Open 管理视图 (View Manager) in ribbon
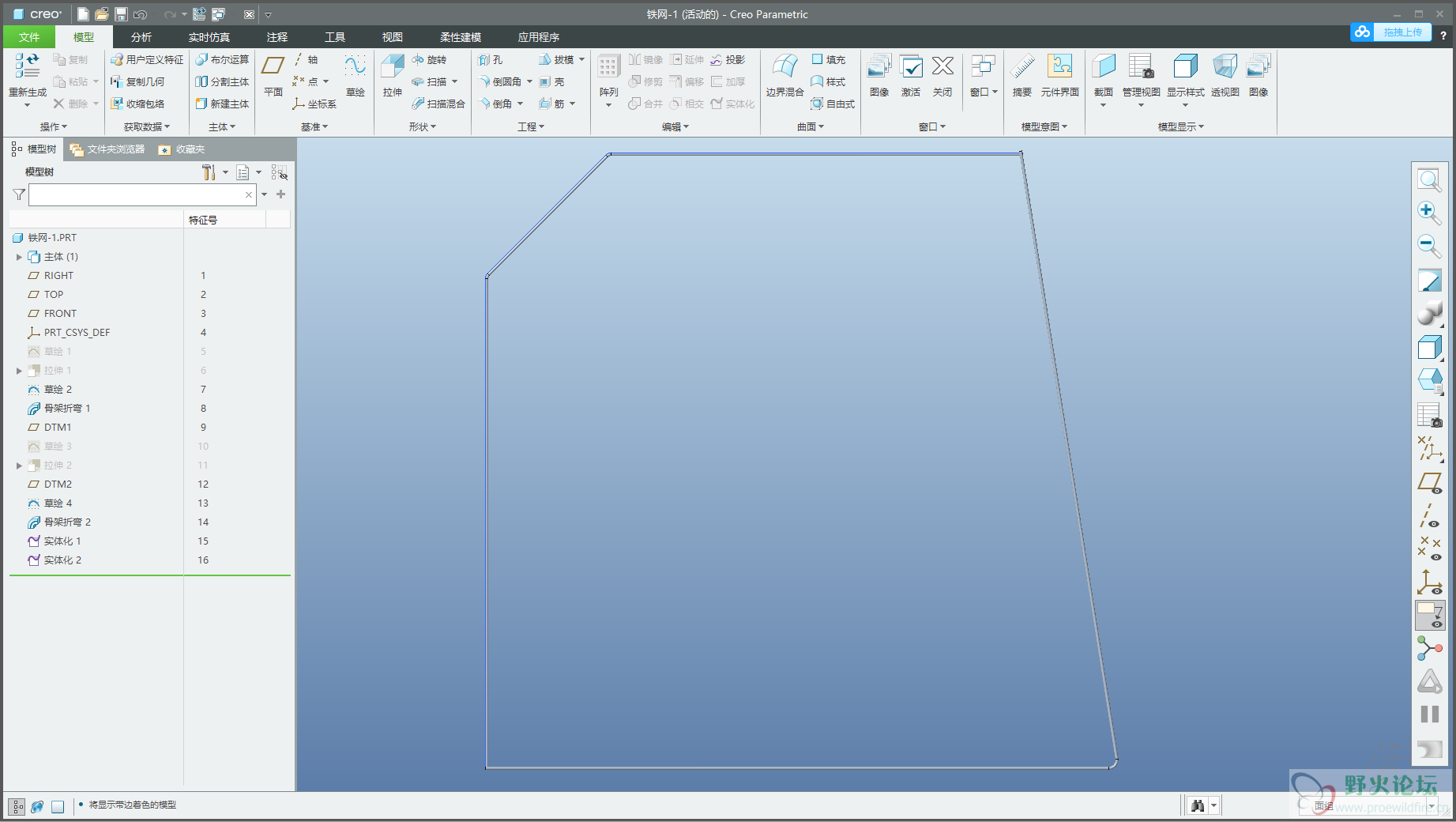 tap(1141, 79)
